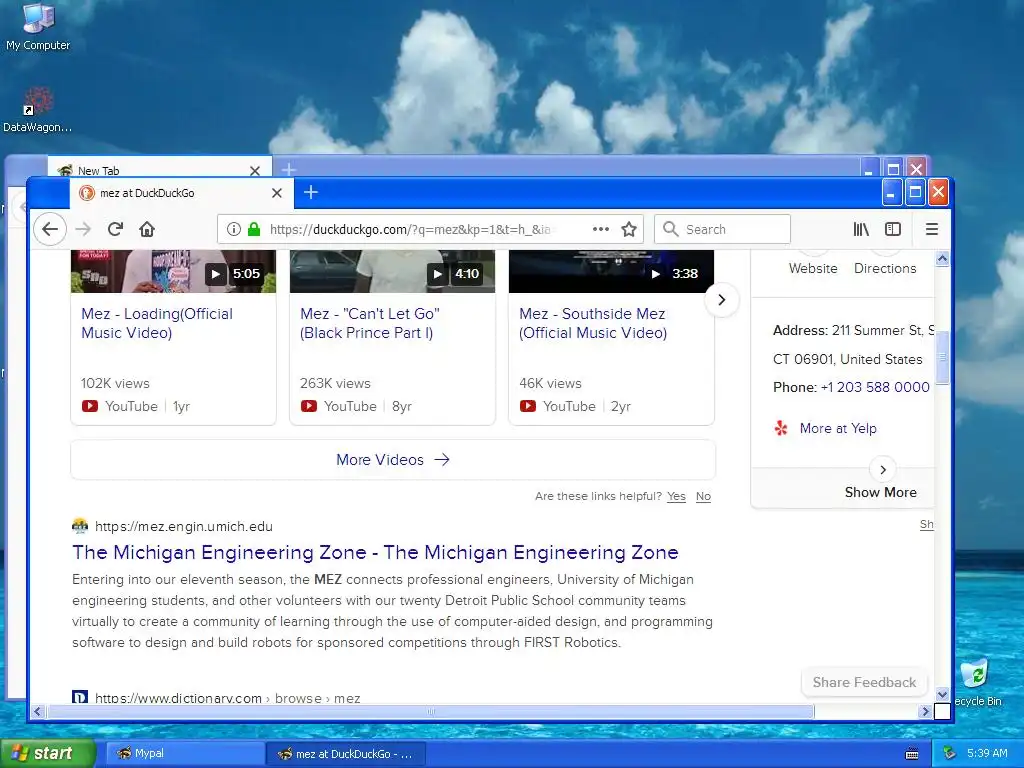Click the dictionary.com favicon
1024x768 pixels.
pyautogui.click(x=80, y=697)
